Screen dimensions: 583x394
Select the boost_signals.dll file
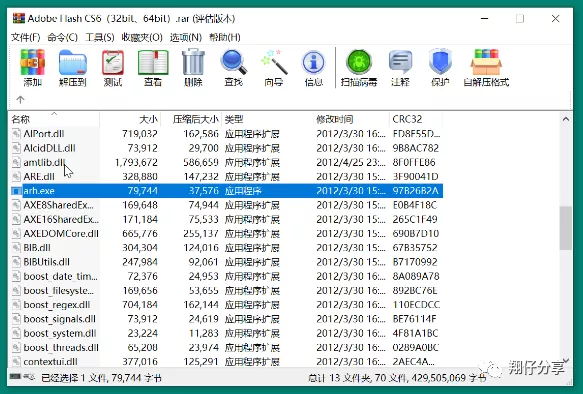pyautogui.click(x=59, y=319)
